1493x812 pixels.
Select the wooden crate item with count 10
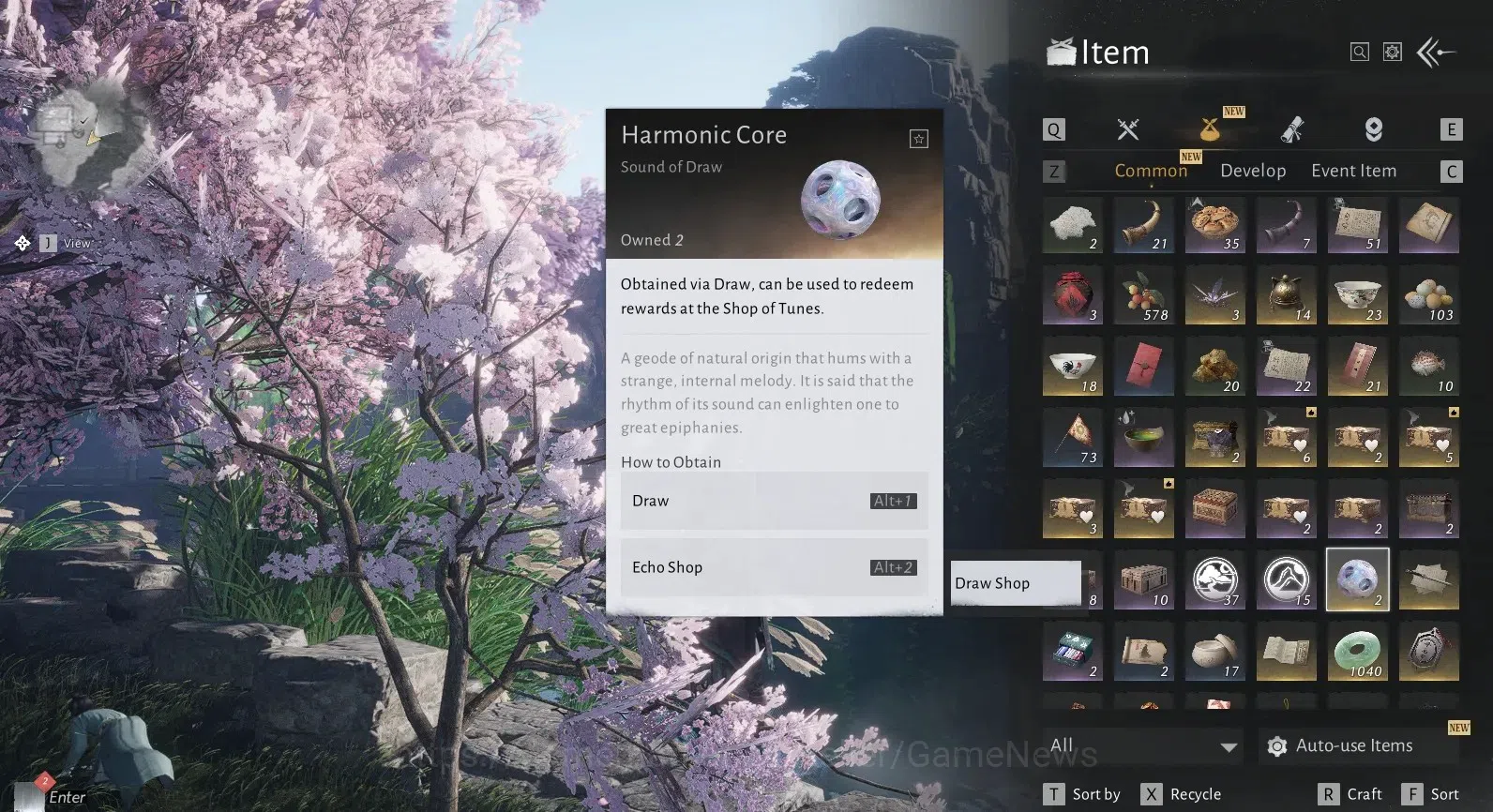click(1144, 580)
